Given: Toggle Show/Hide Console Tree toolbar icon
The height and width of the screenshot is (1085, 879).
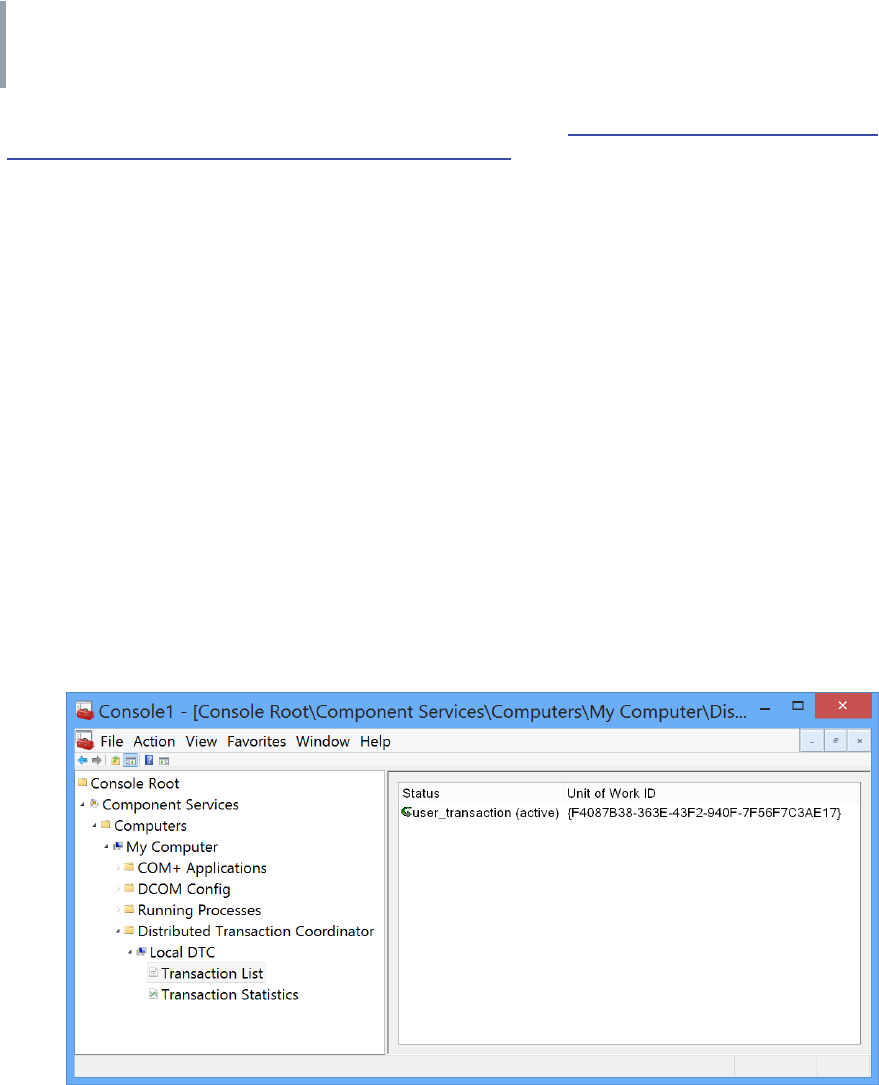Looking at the screenshot, I should click(130, 760).
